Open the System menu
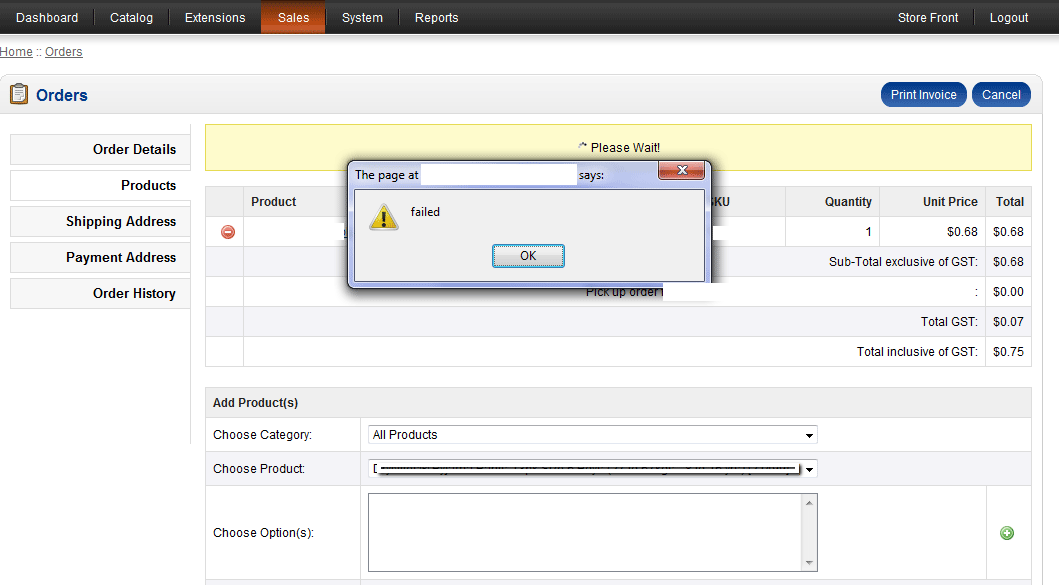The width and height of the screenshot is (1059, 585). pos(362,18)
